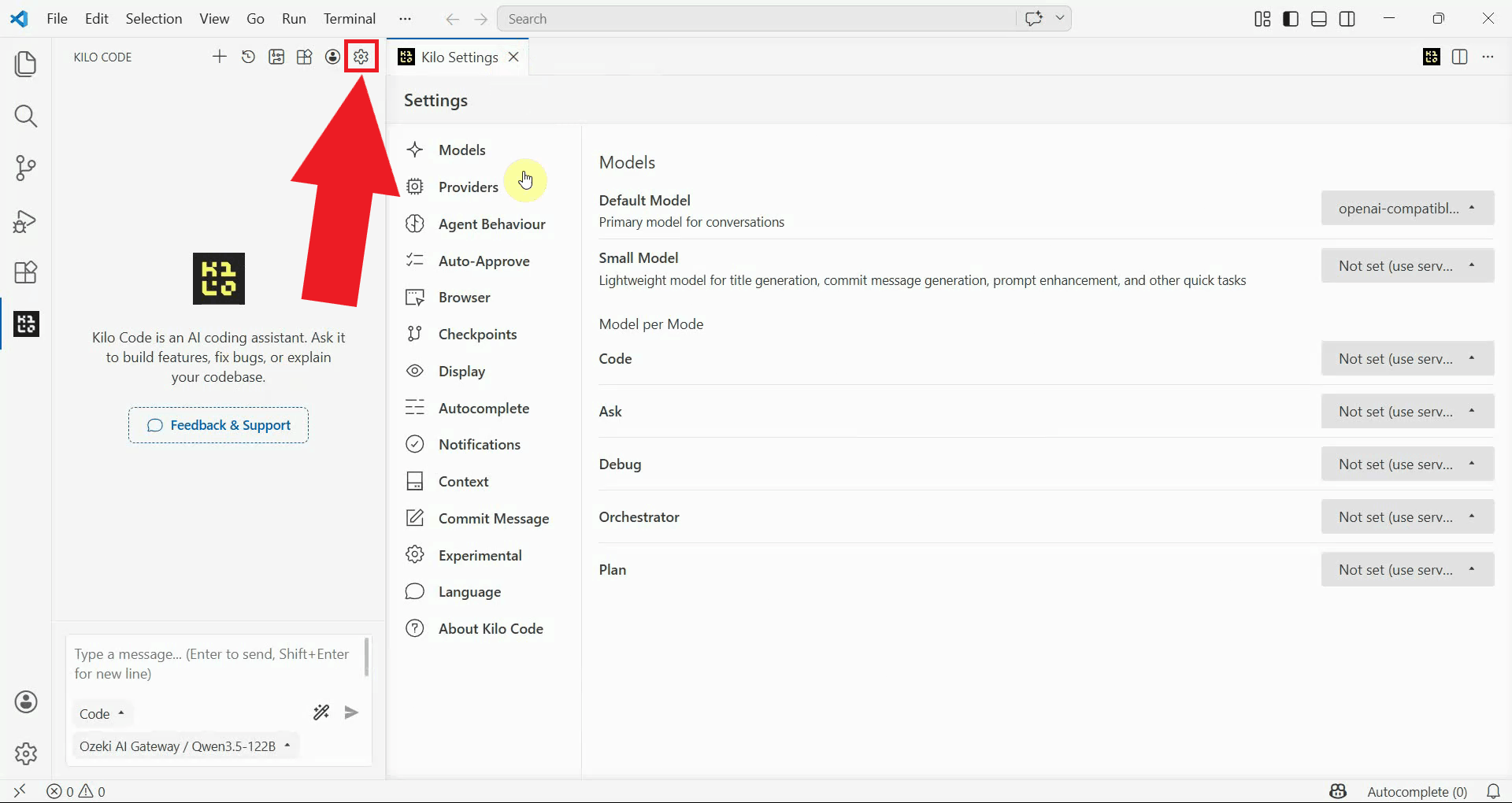Show more menus via title bar ellipsis
This screenshot has width=1512, height=803.
coord(405,19)
